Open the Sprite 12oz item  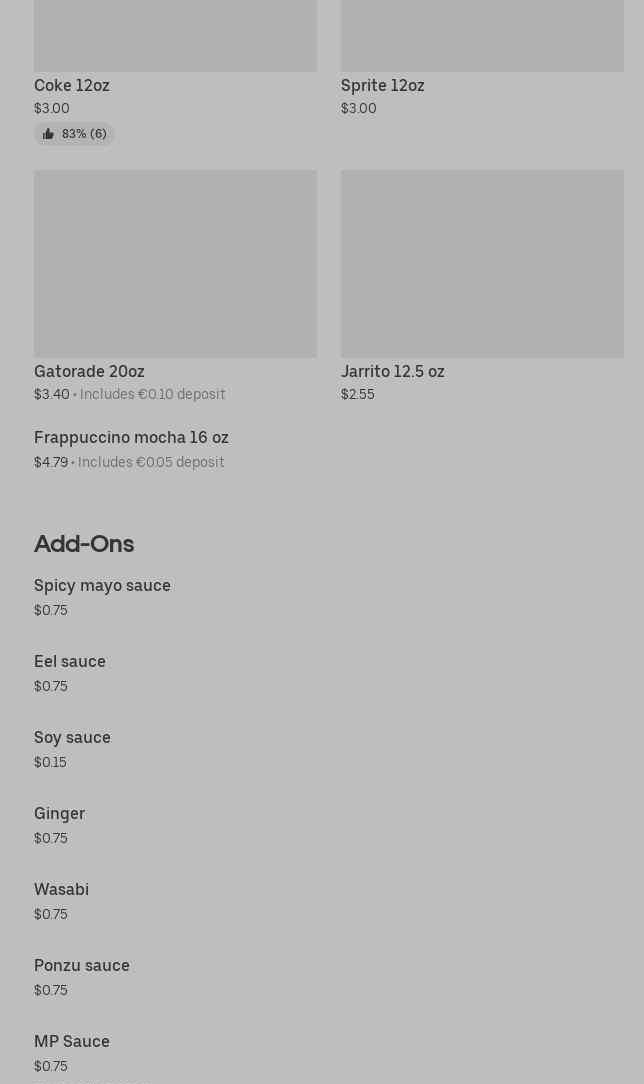382,86
